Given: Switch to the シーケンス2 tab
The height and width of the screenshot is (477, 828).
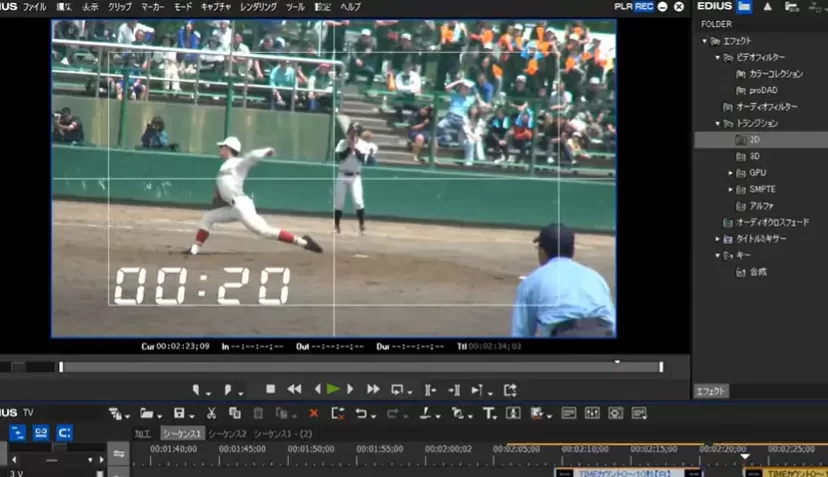Looking at the screenshot, I should (228, 434).
